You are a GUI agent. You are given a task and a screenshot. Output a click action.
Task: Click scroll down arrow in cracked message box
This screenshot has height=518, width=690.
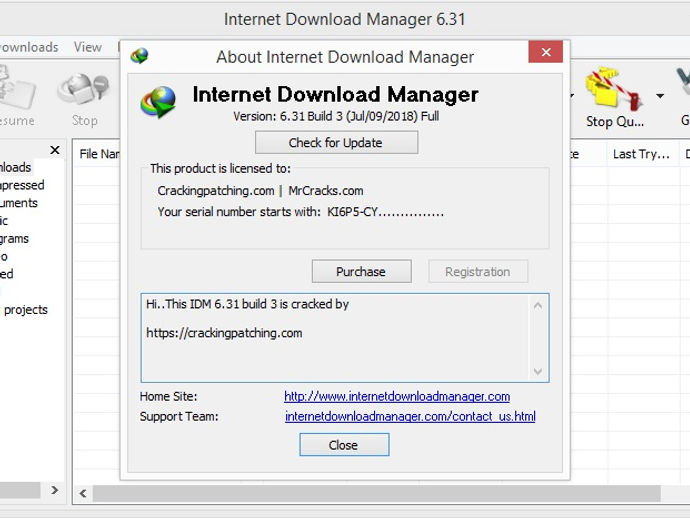(538, 371)
